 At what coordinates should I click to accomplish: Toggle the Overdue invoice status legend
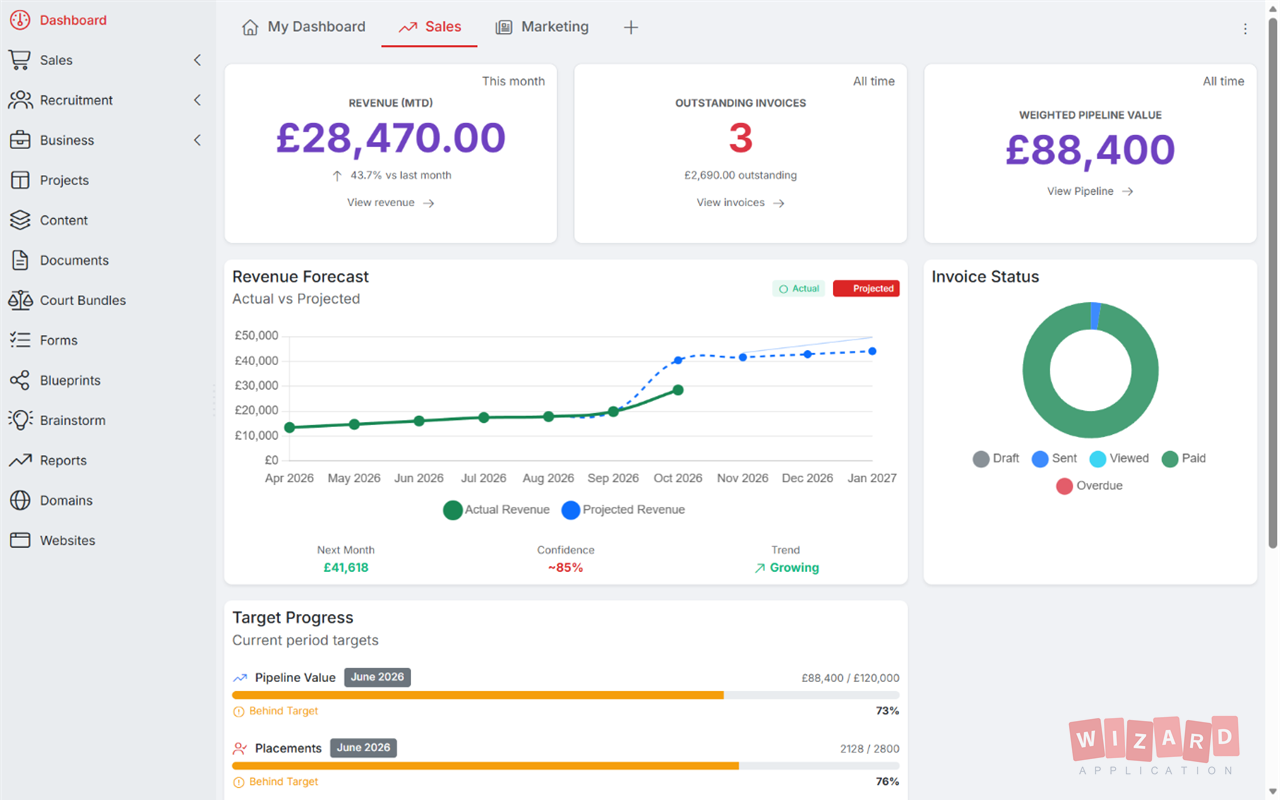1089,486
